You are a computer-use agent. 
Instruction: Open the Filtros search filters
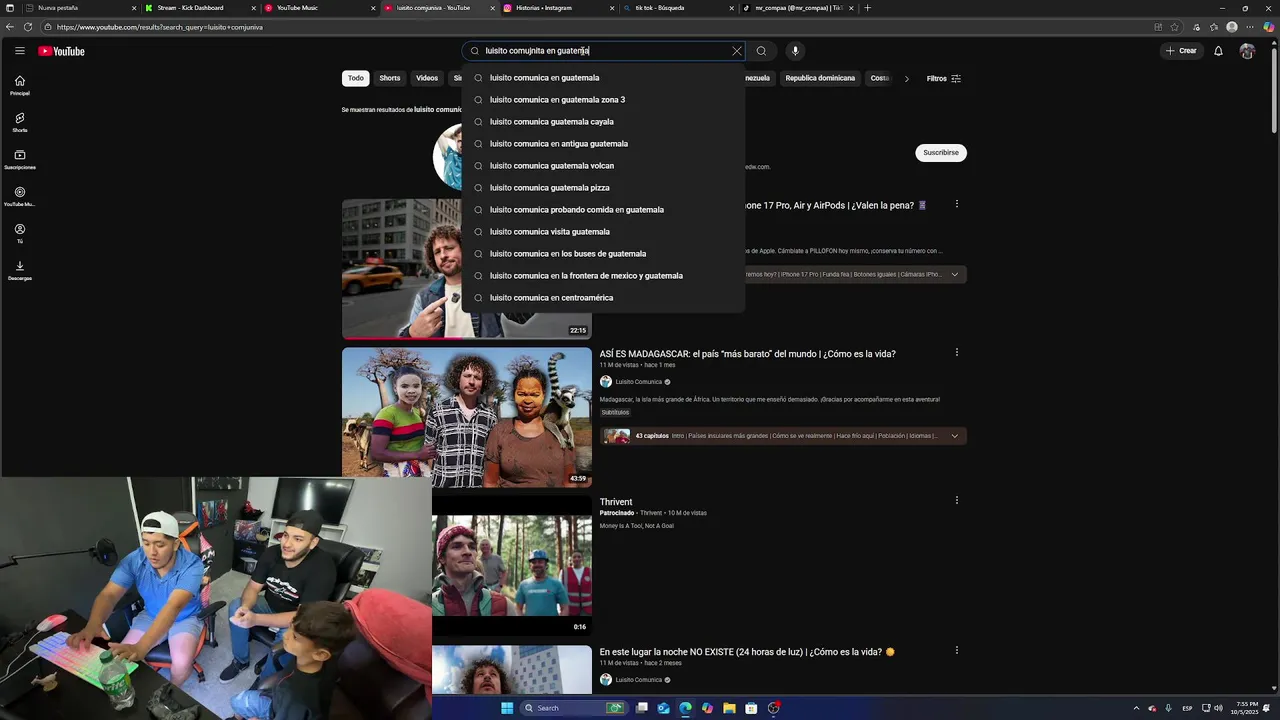(943, 79)
